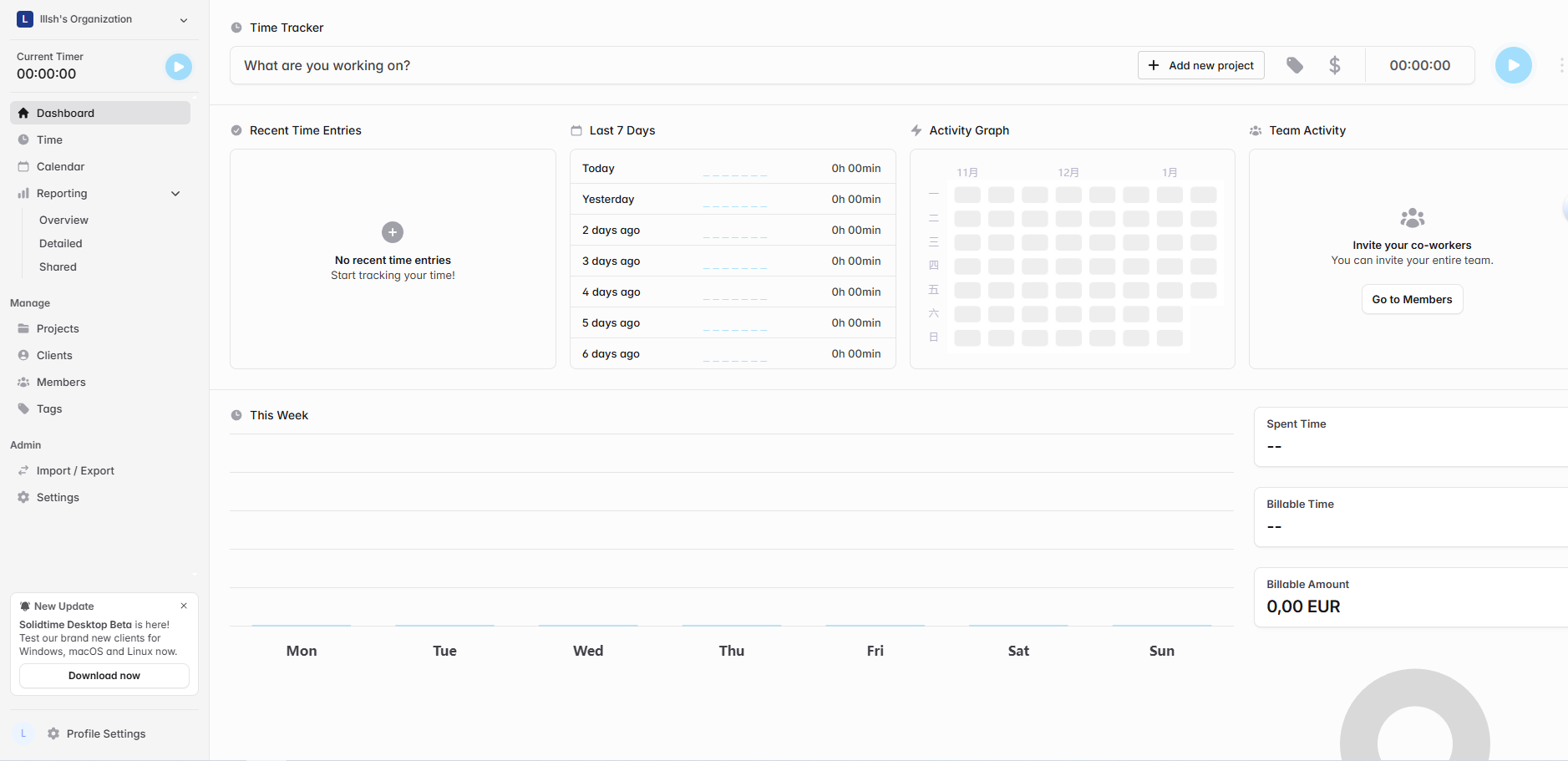Click the New Update bell icon
This screenshot has height=761, width=1568.
25,606
